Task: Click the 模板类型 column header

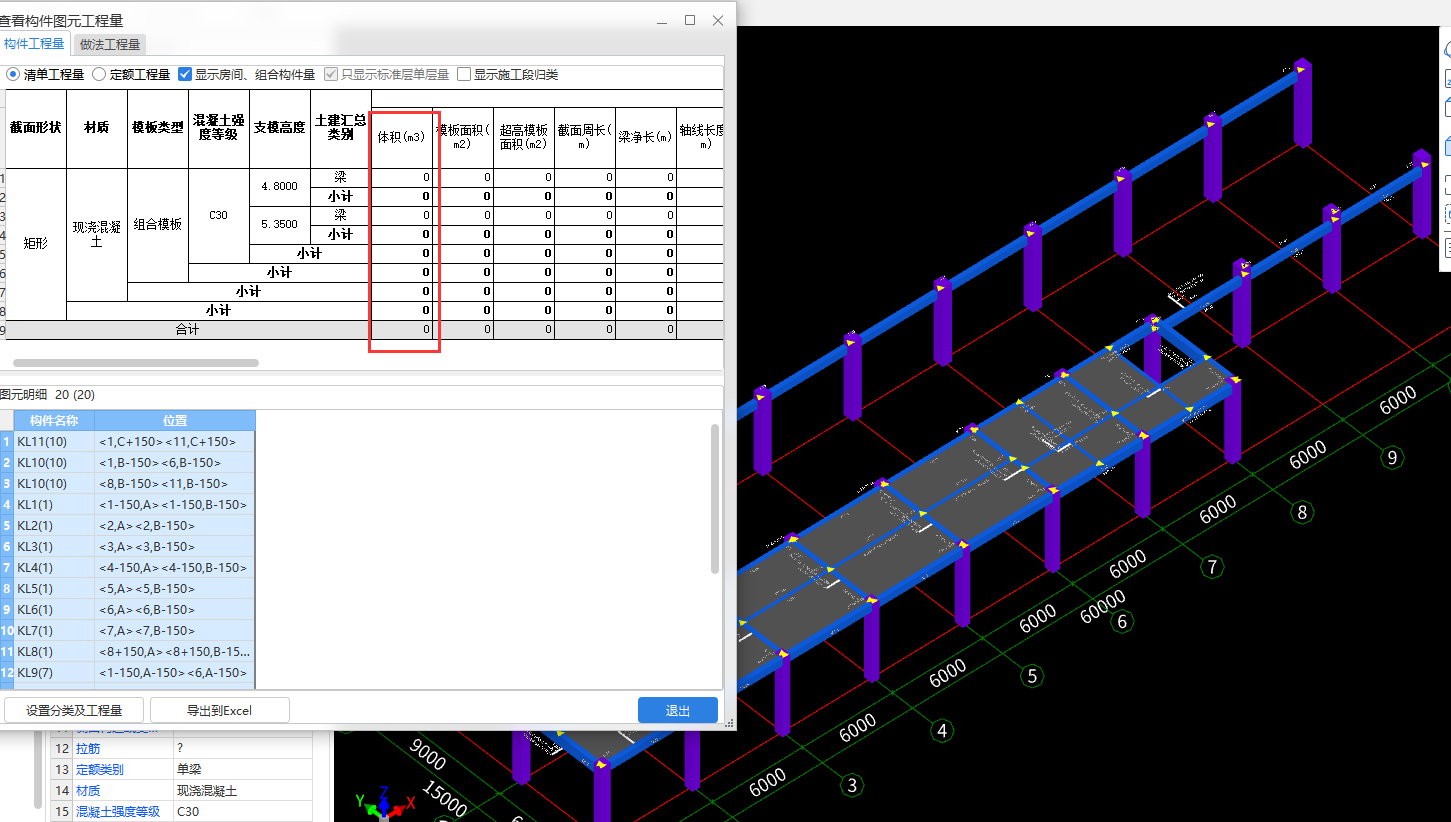Action: [158, 128]
